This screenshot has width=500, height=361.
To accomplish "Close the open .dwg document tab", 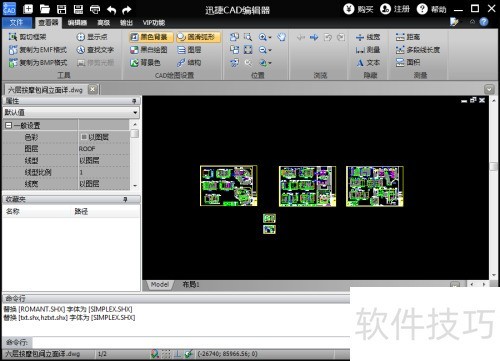I will pos(93,89).
